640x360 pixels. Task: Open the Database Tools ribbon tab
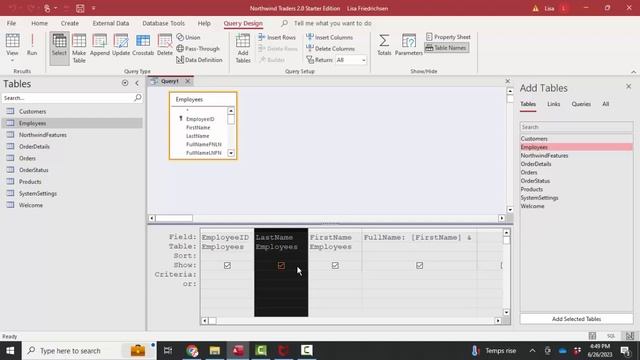point(163,23)
